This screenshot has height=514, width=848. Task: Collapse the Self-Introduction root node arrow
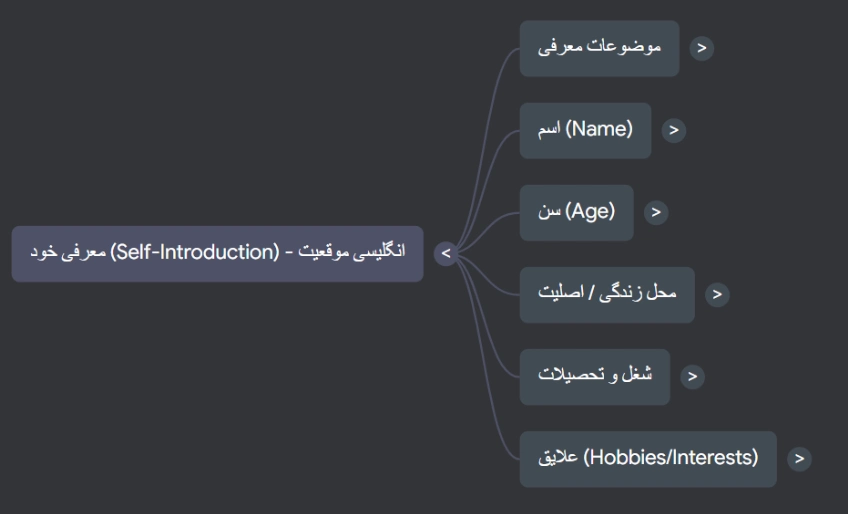click(446, 254)
